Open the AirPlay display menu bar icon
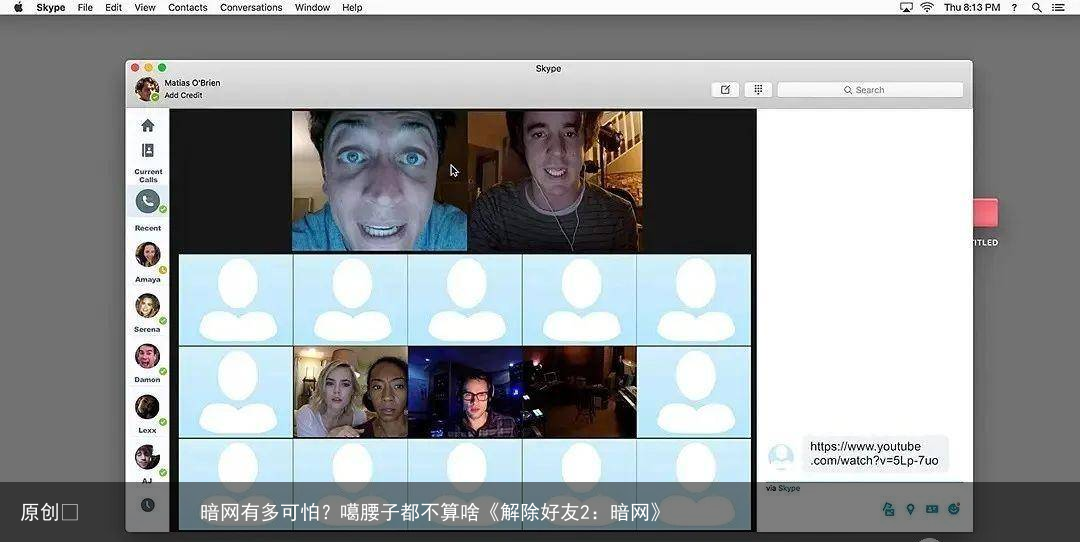 coord(906,8)
